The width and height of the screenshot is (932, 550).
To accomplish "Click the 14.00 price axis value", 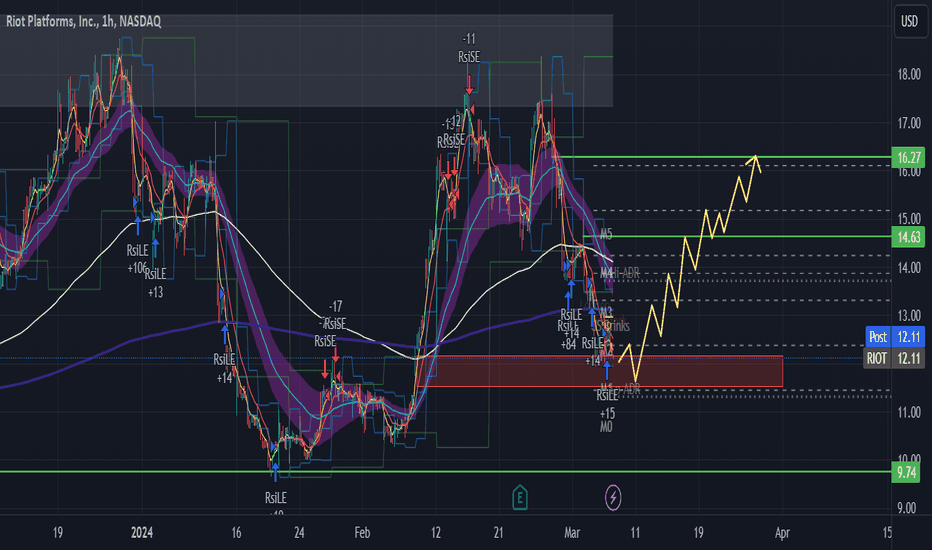I will coord(909,268).
